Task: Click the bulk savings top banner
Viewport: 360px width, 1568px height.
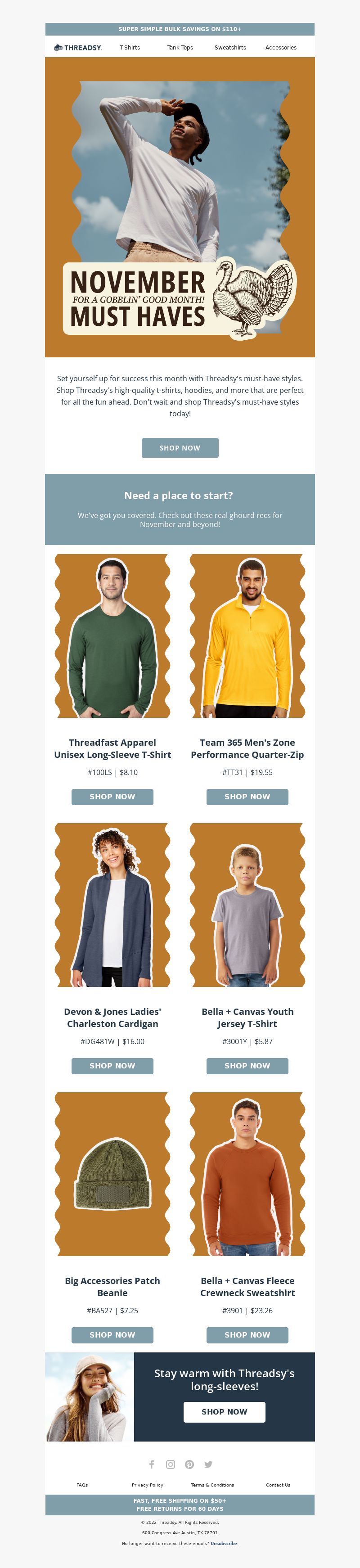Action: click(180, 29)
